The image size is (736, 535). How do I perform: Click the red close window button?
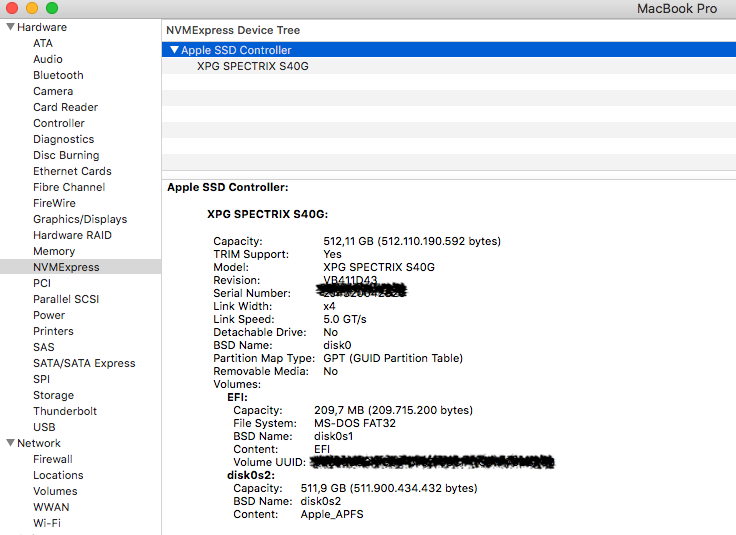11,8
